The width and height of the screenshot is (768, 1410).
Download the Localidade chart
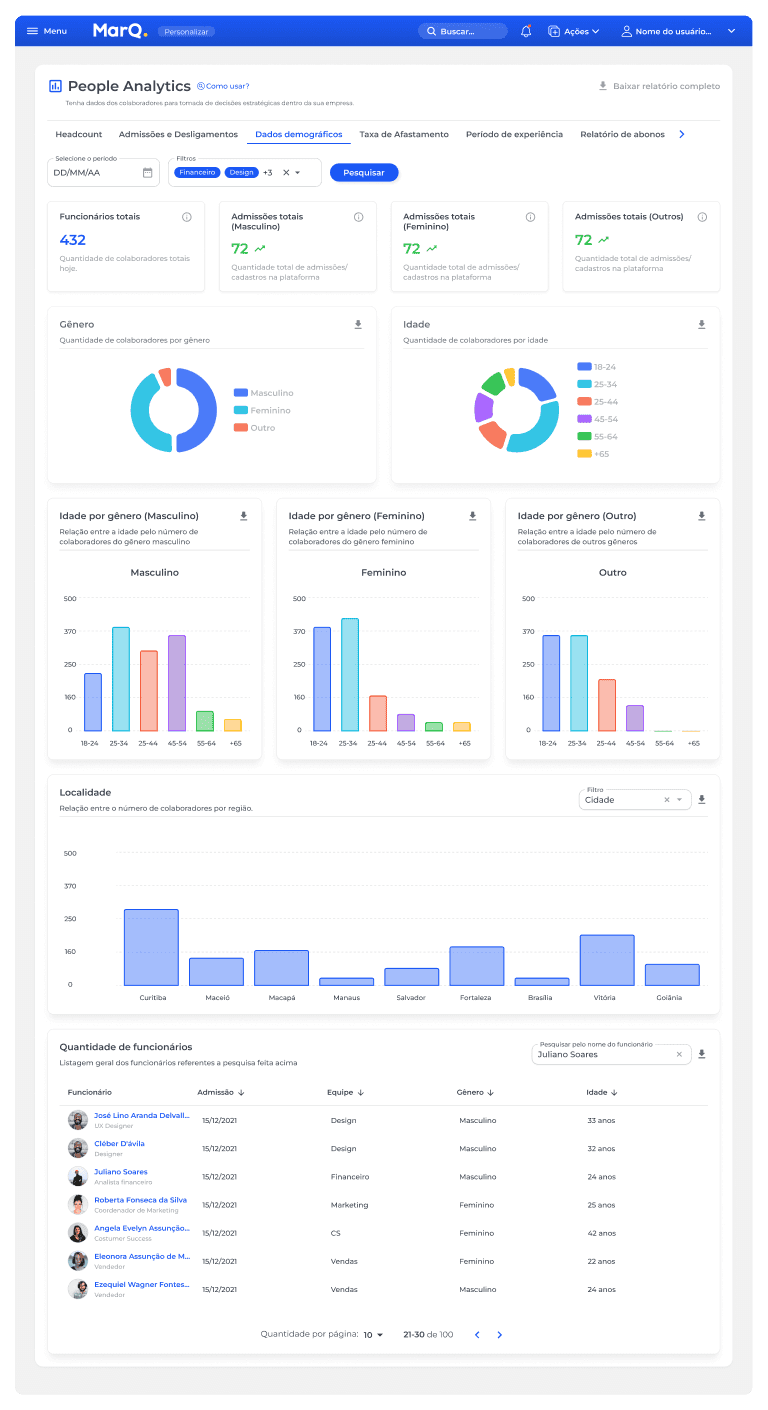point(702,799)
